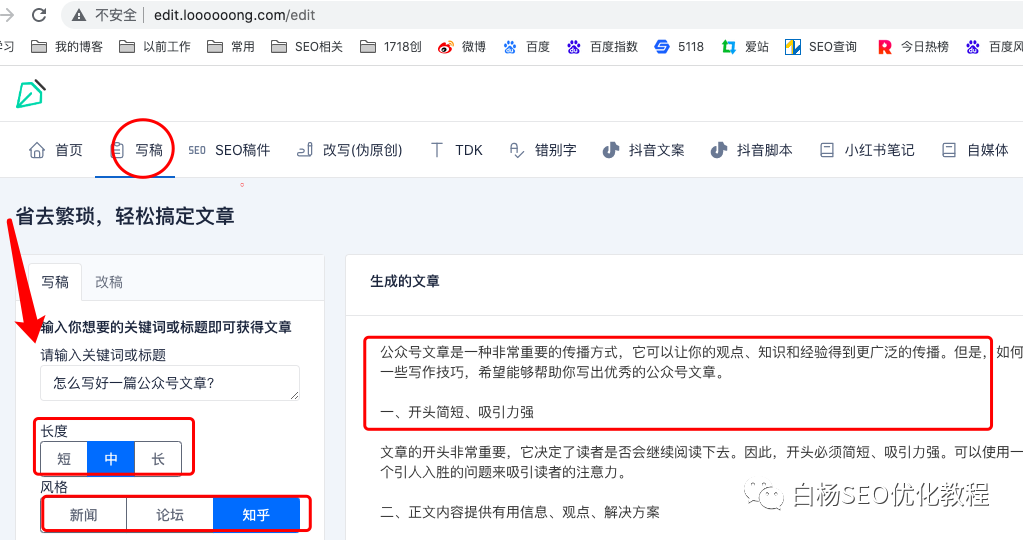Set article length to 中
The image size is (1023, 540).
tap(111, 459)
